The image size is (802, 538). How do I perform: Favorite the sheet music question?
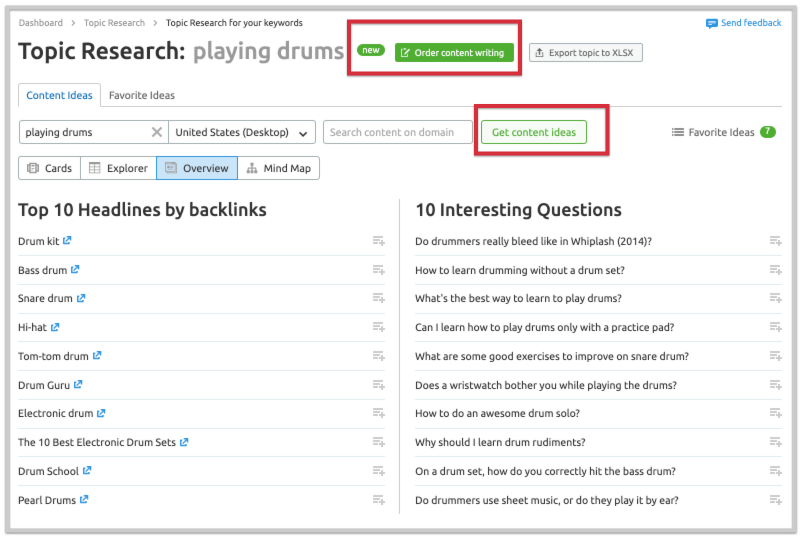[775, 500]
